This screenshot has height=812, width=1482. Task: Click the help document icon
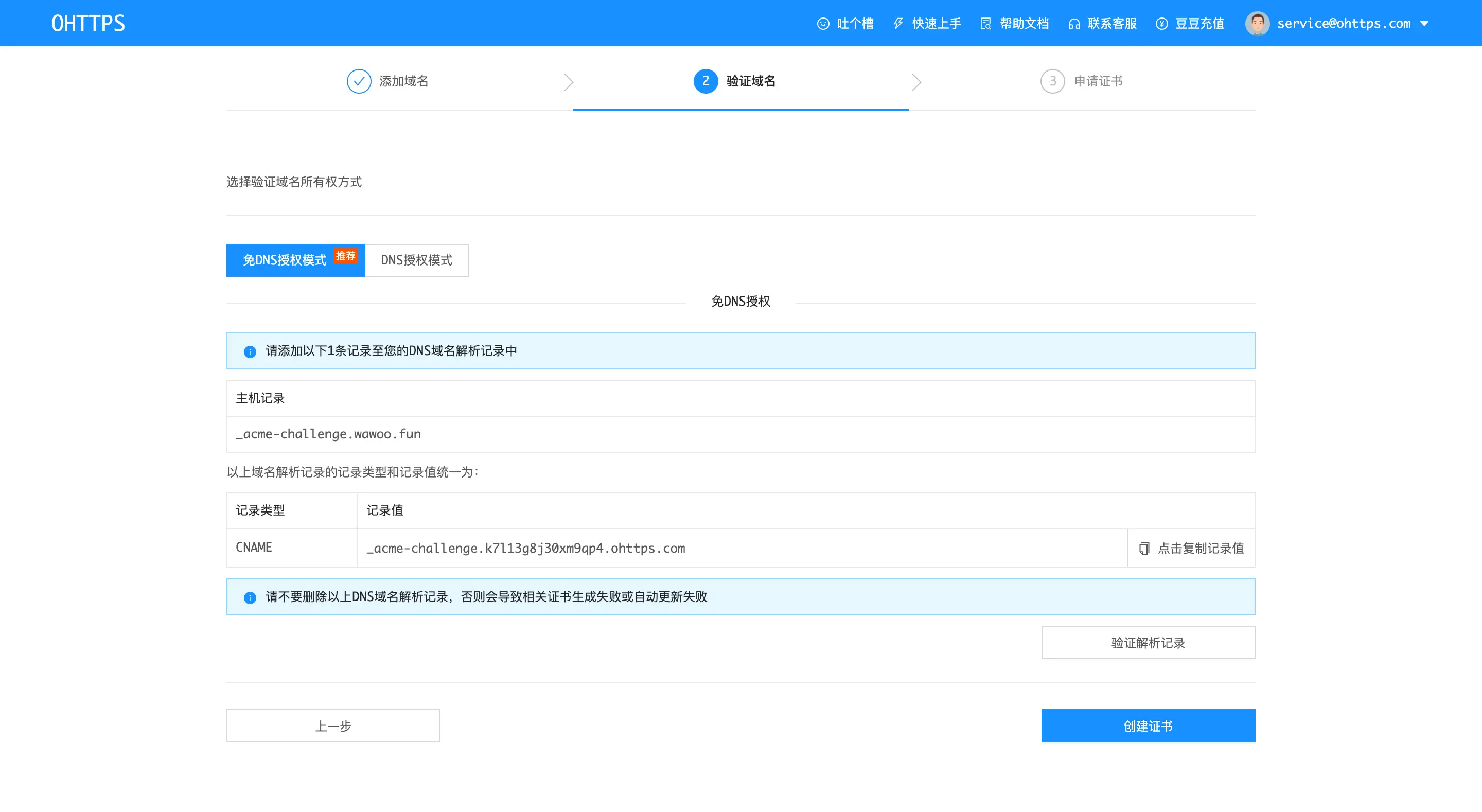click(x=985, y=24)
